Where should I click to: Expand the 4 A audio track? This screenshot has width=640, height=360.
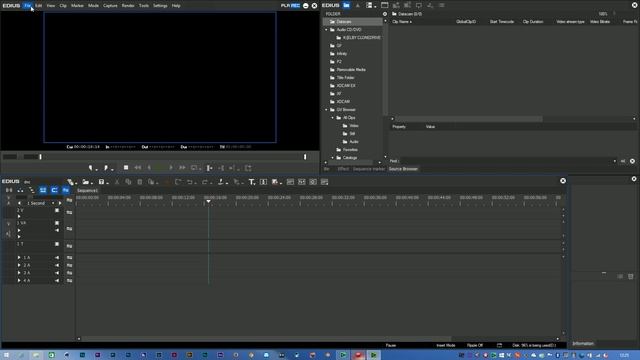[x=19, y=280]
